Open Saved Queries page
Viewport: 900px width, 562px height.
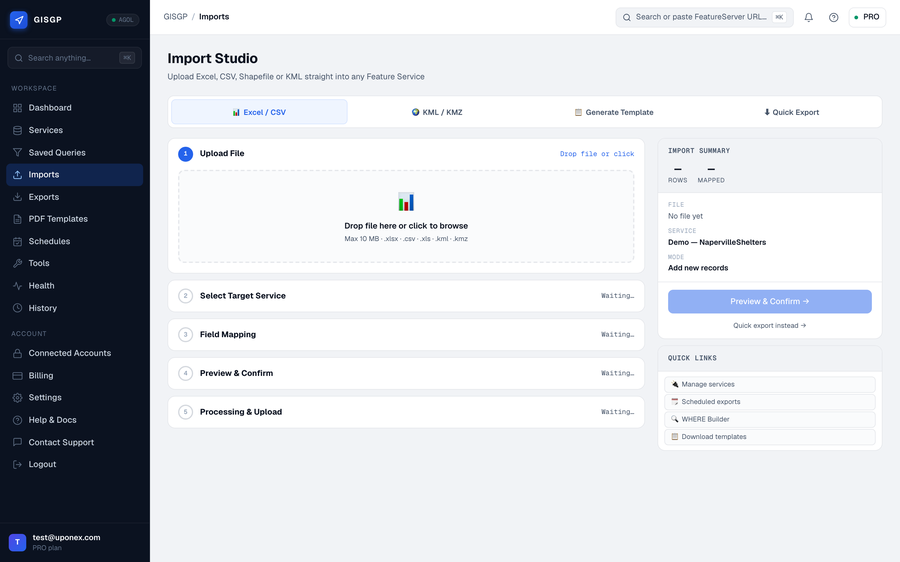pos(75,153)
